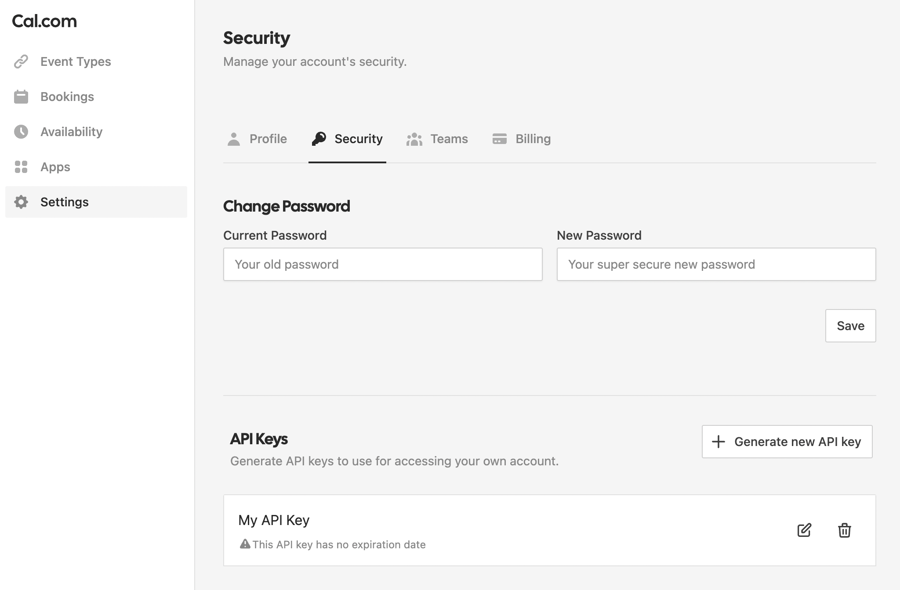
Task: Click inside the New Password field
Action: click(x=715, y=264)
